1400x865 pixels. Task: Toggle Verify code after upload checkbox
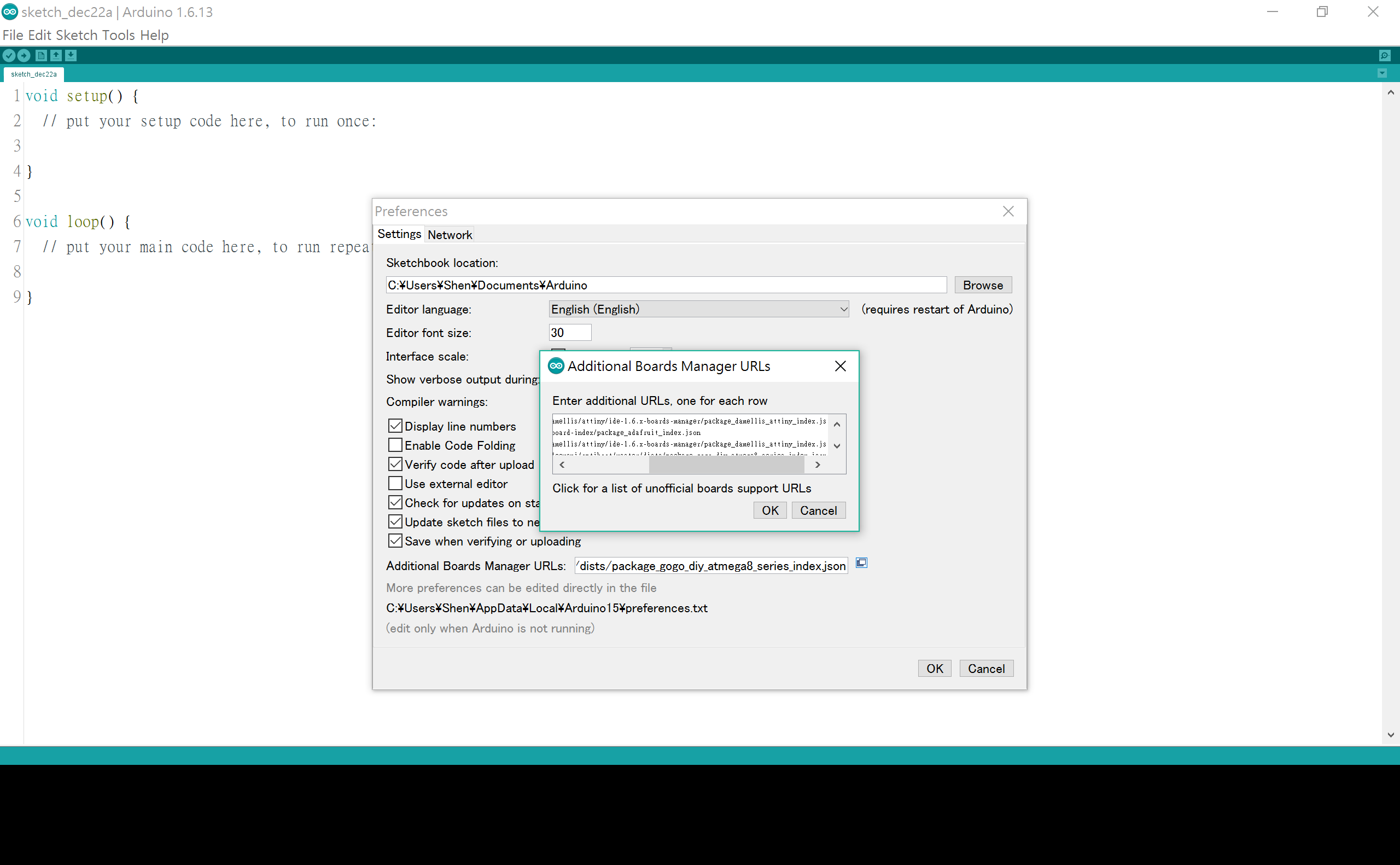pos(395,465)
